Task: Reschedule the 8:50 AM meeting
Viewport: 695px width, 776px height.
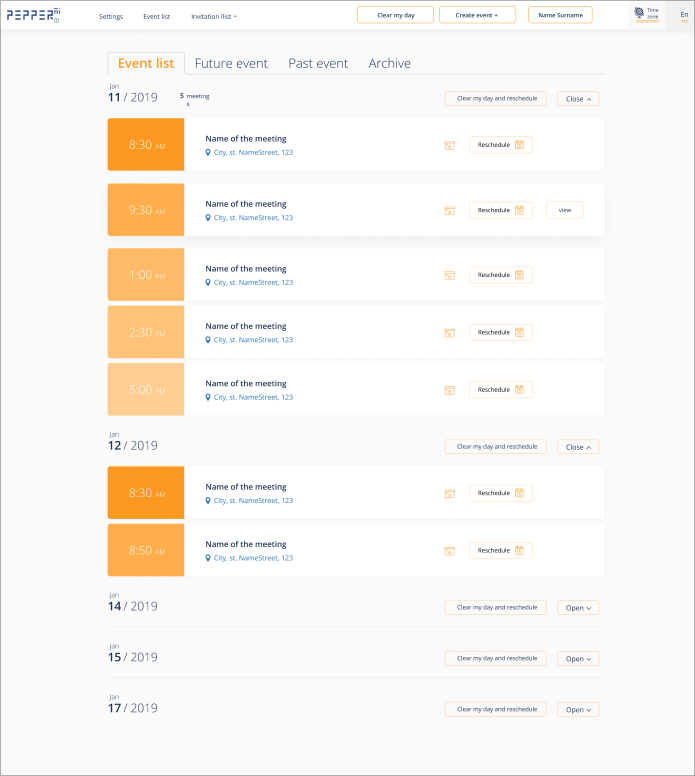Action: tap(501, 550)
